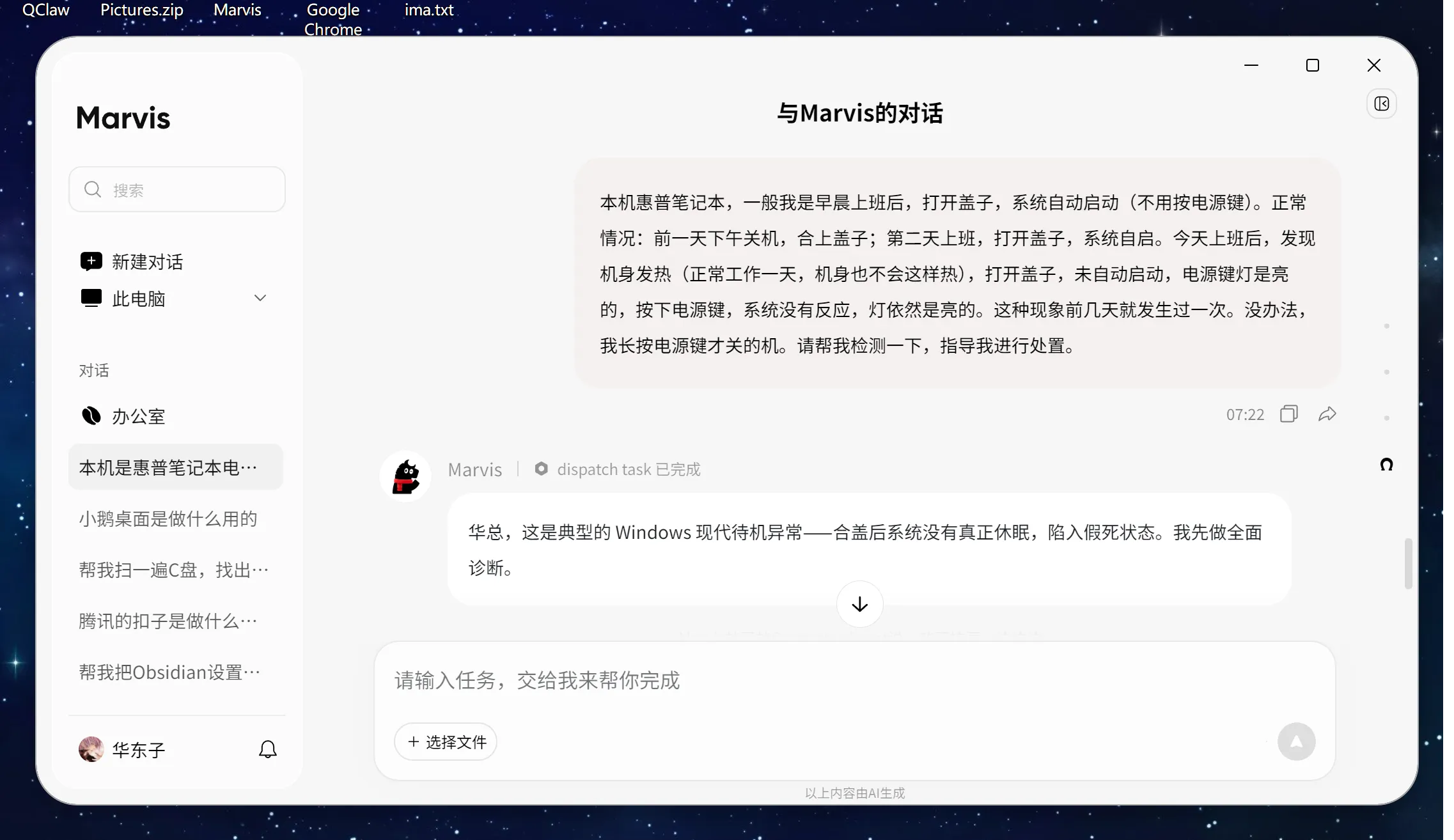1454x840 pixels.
Task: Jump to latest with down-arrow button
Action: tap(860, 604)
